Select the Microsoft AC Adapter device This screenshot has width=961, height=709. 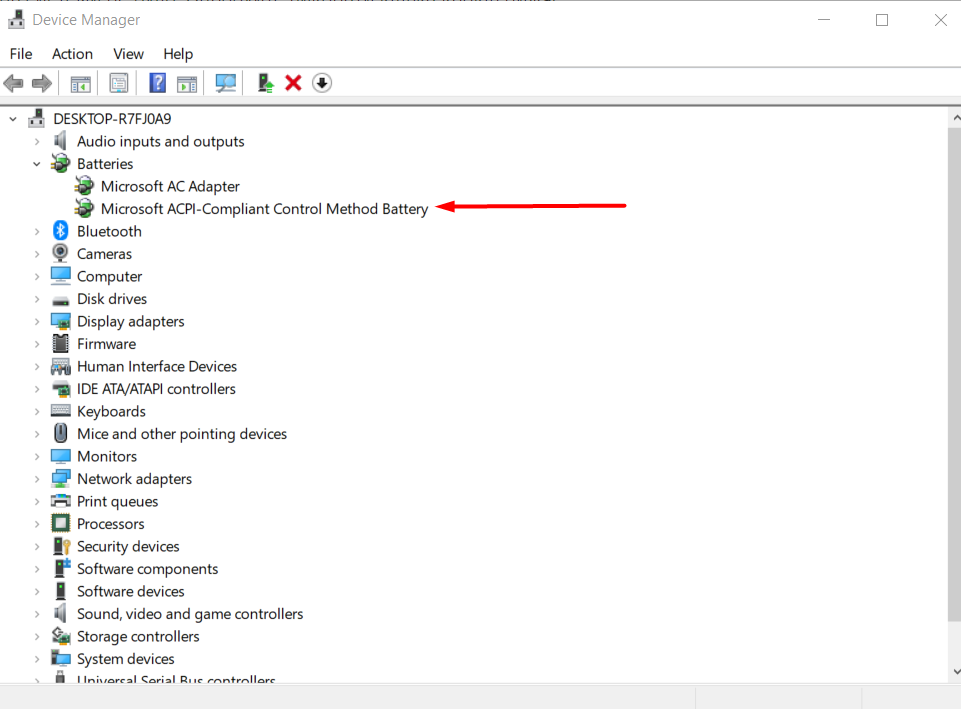click(170, 187)
